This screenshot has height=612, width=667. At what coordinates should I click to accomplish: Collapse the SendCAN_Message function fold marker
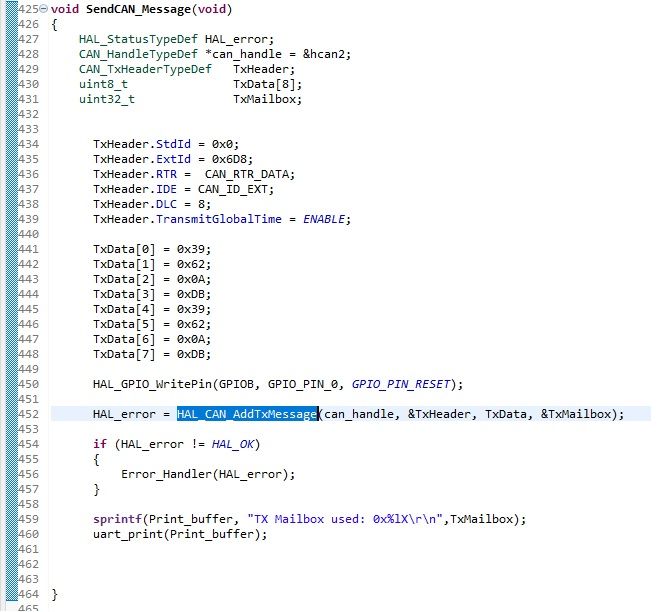[43, 9]
